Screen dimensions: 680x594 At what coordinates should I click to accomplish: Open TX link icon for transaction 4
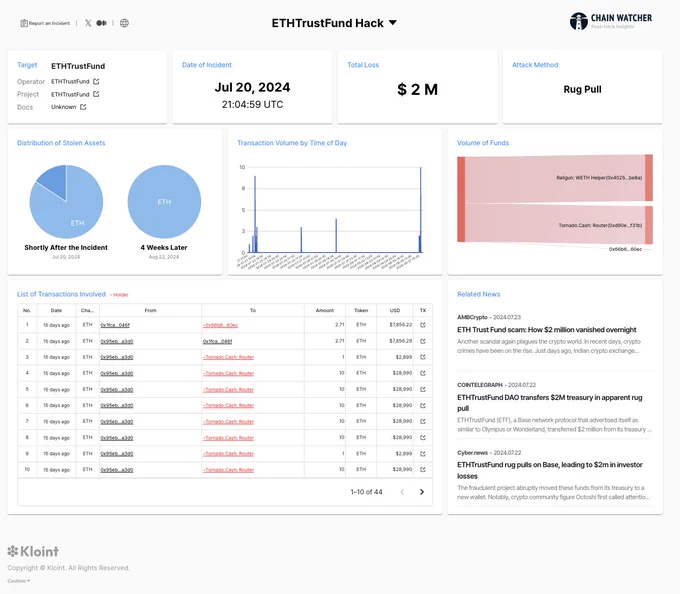pos(423,373)
